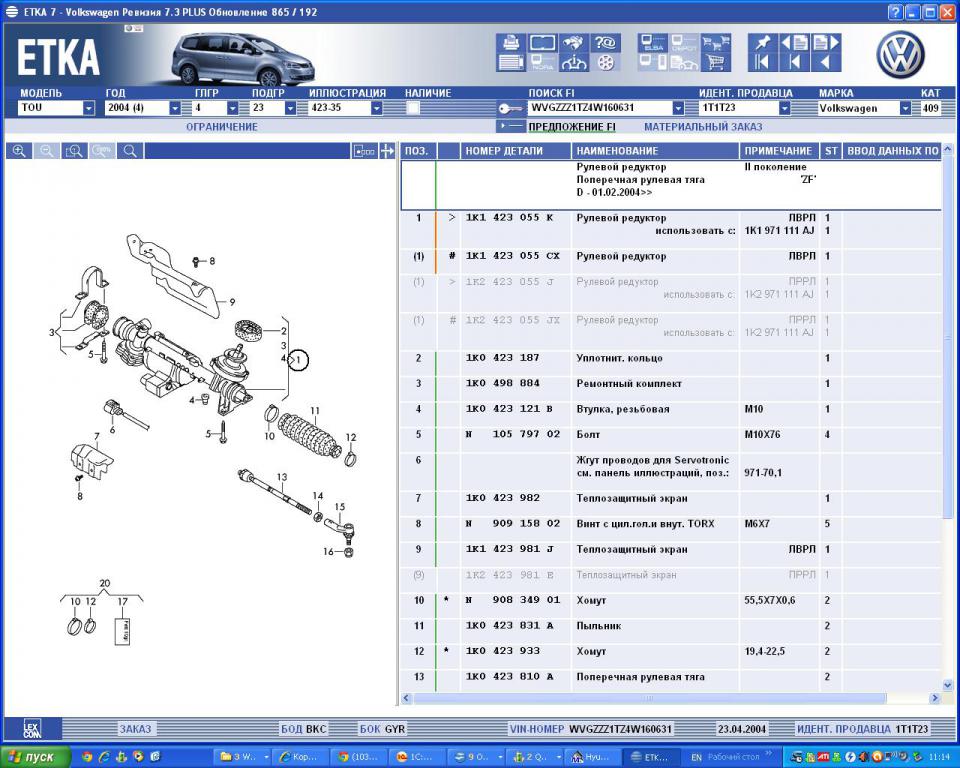
Task: Click the КАТ field showing 409
Action: [931, 108]
